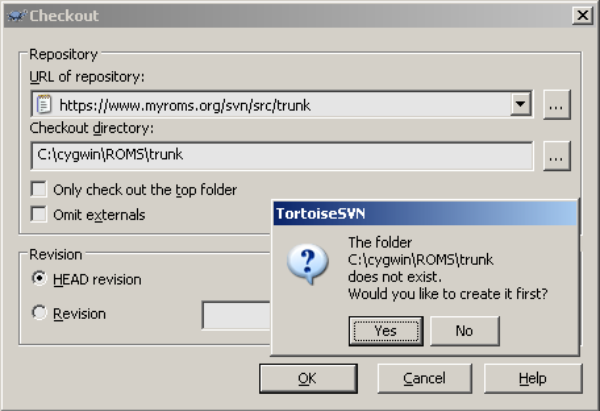Click the revision number input field
The height and width of the screenshot is (411, 600).
pyautogui.click(x=236, y=315)
